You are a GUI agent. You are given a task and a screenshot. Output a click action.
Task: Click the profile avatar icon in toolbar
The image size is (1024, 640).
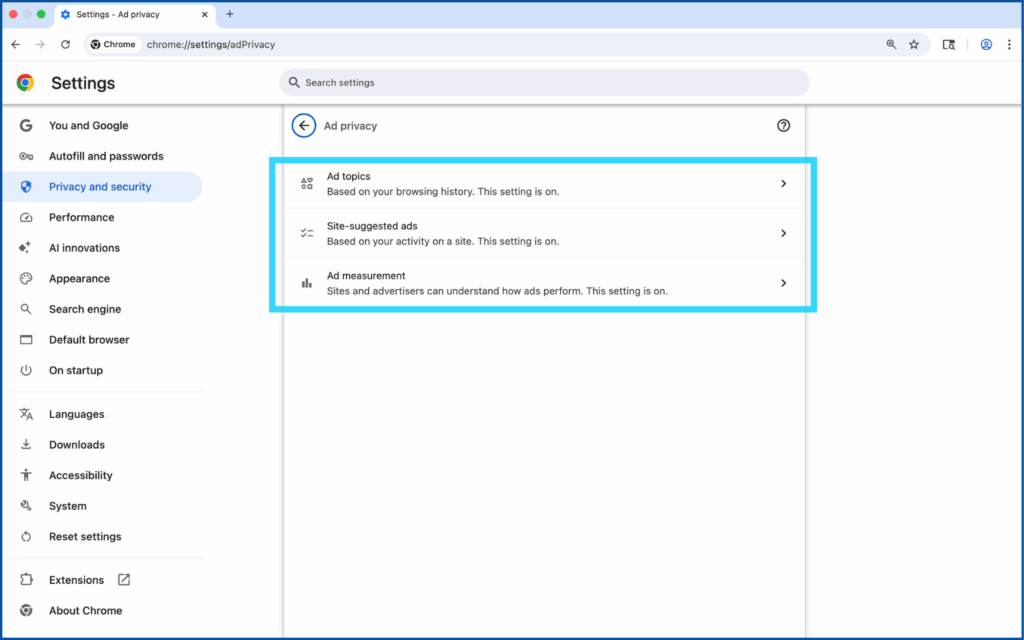pos(986,45)
